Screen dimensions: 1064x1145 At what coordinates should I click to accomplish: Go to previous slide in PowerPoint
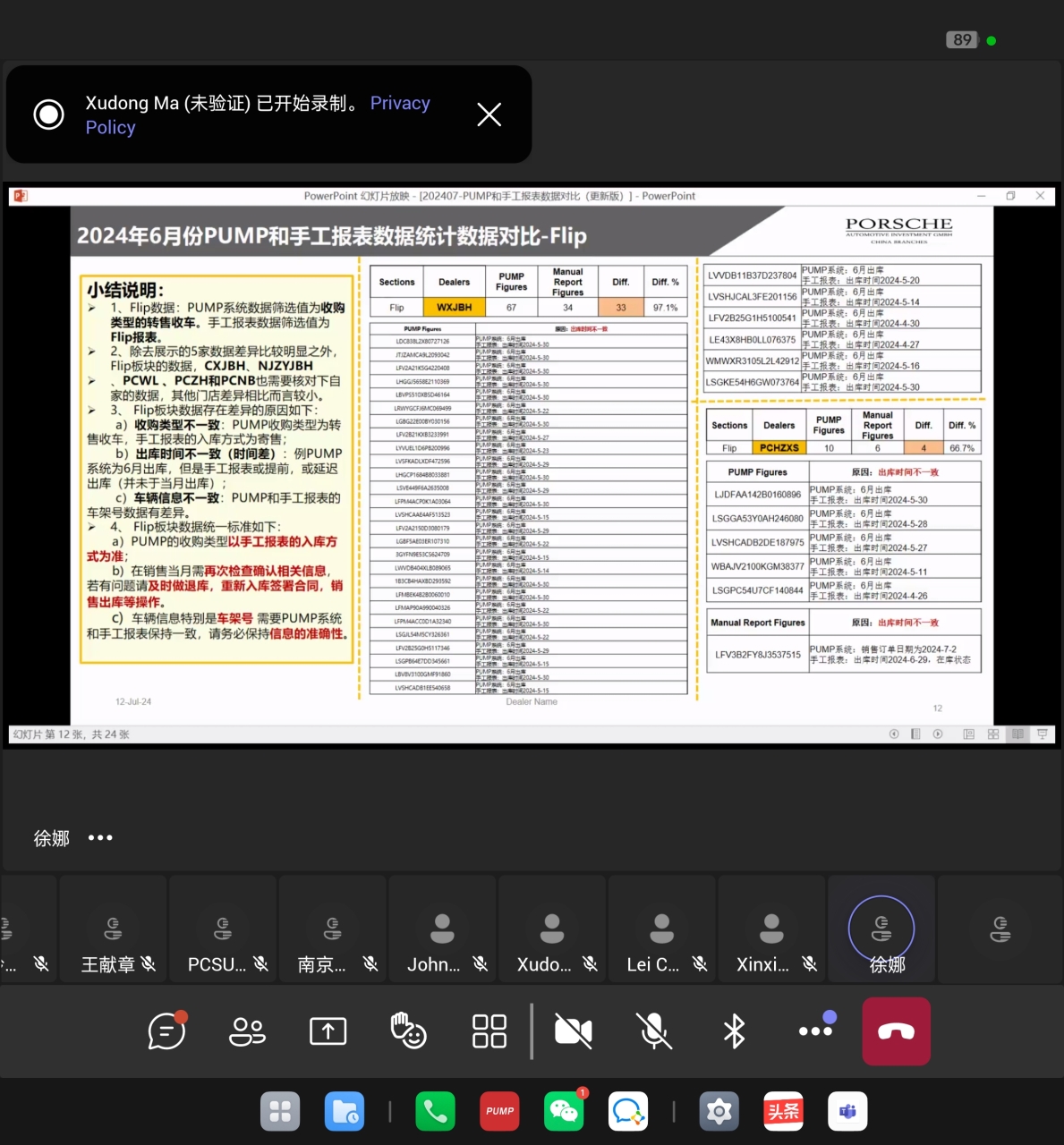(x=894, y=734)
